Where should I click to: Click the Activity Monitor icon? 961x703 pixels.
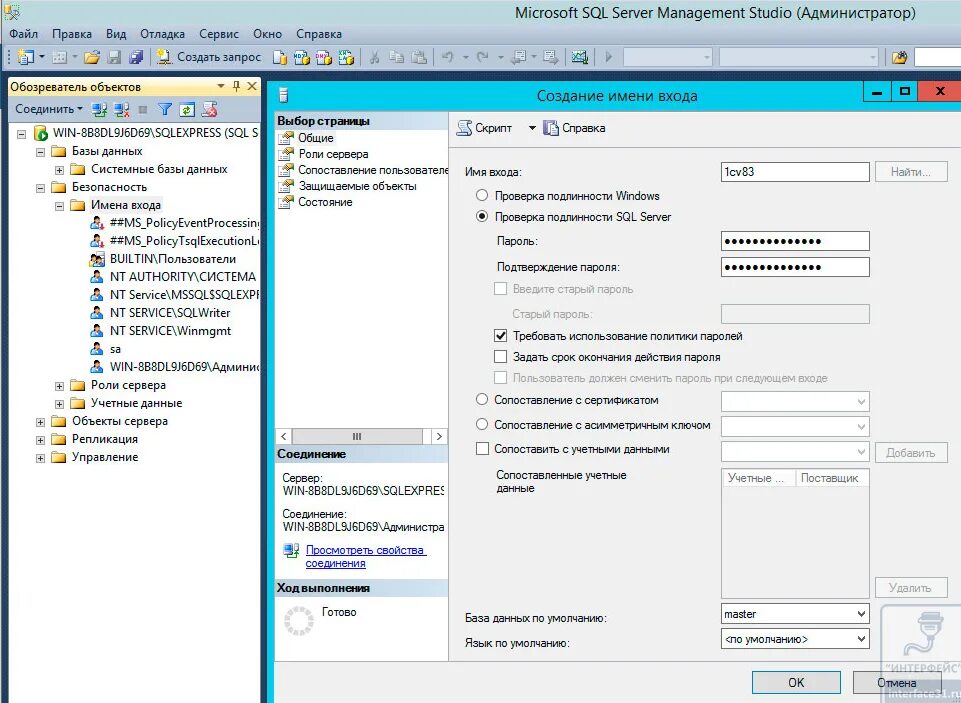point(580,57)
